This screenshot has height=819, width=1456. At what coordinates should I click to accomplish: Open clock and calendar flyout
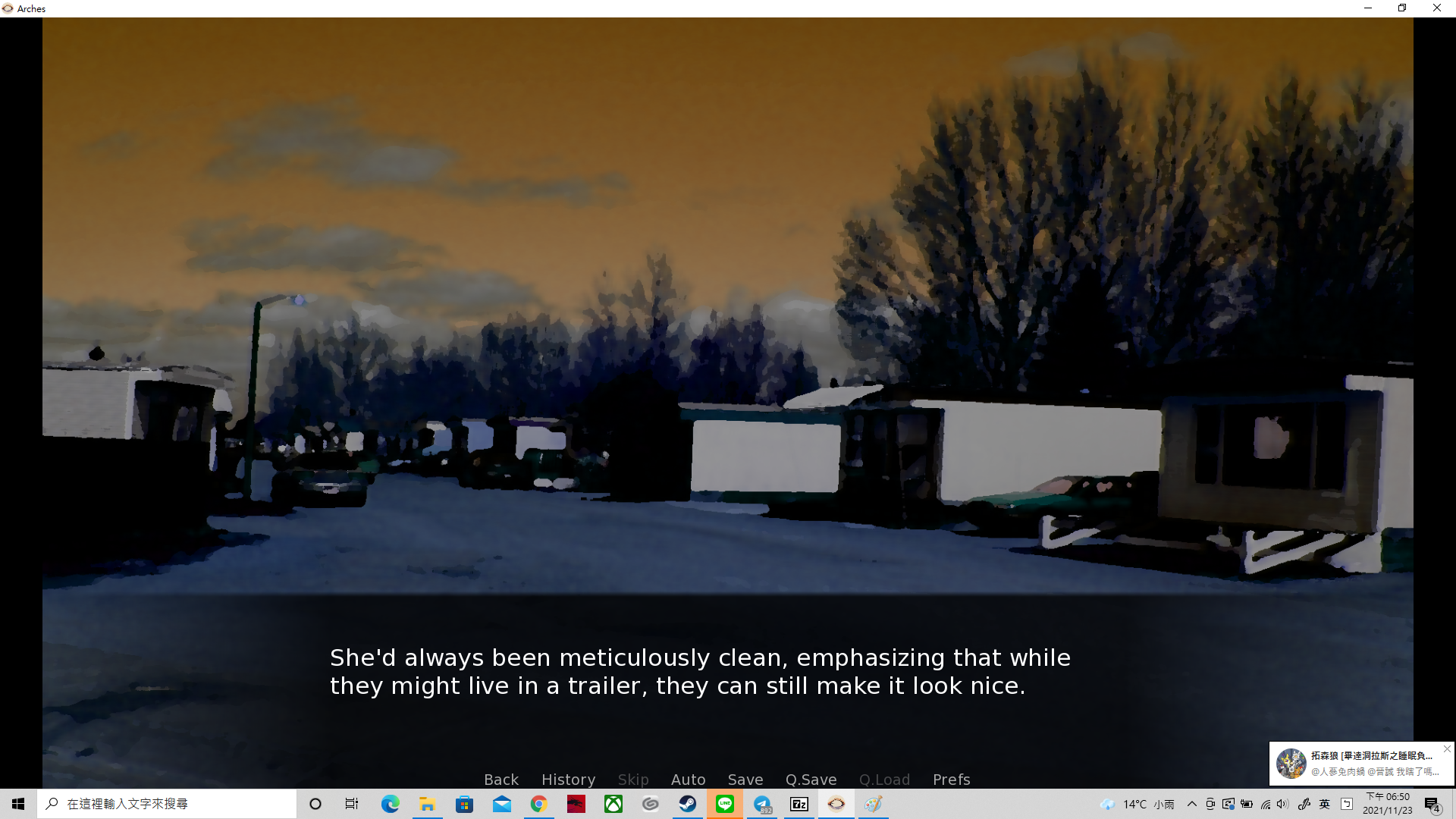click(1388, 804)
